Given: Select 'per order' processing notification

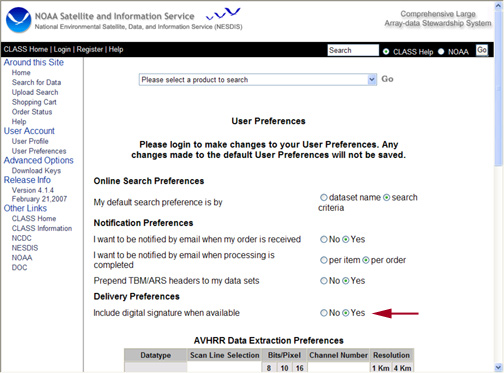Looking at the screenshot, I should coord(366,260).
